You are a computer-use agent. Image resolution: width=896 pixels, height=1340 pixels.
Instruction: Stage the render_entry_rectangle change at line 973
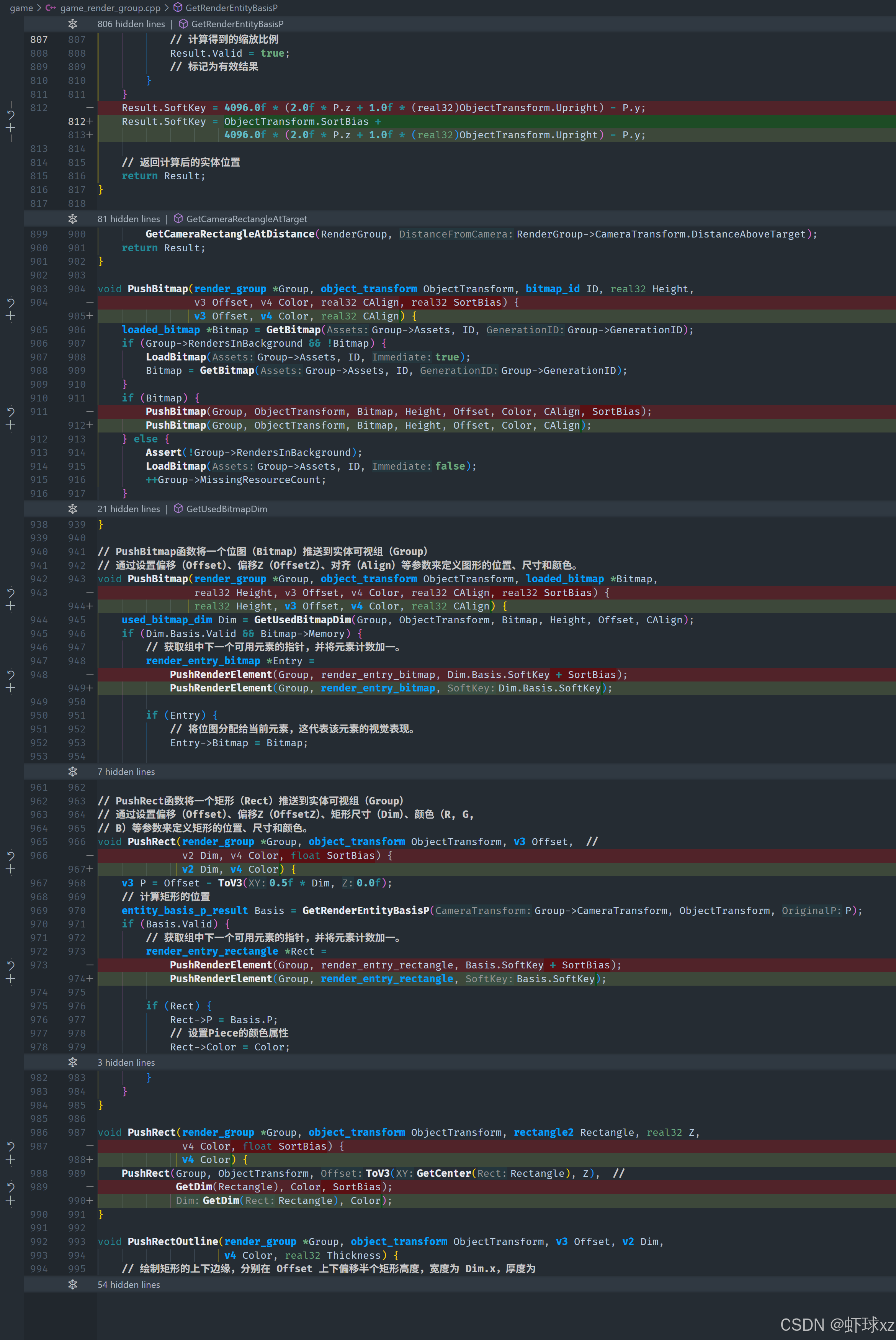pos(10,979)
